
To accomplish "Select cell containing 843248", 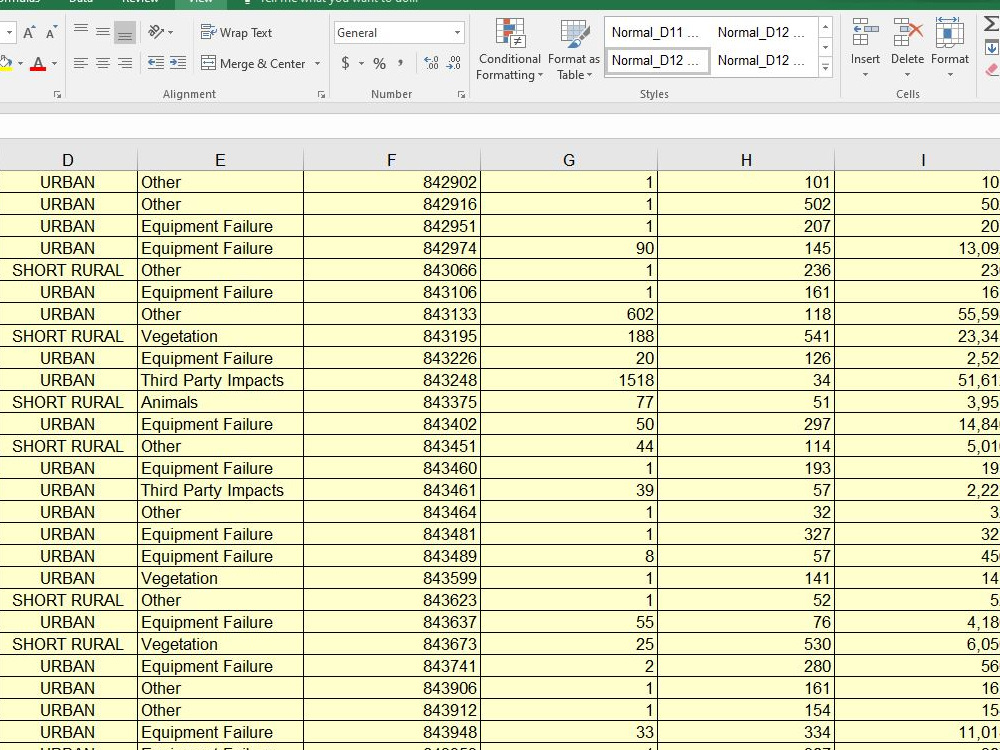I will point(392,380).
